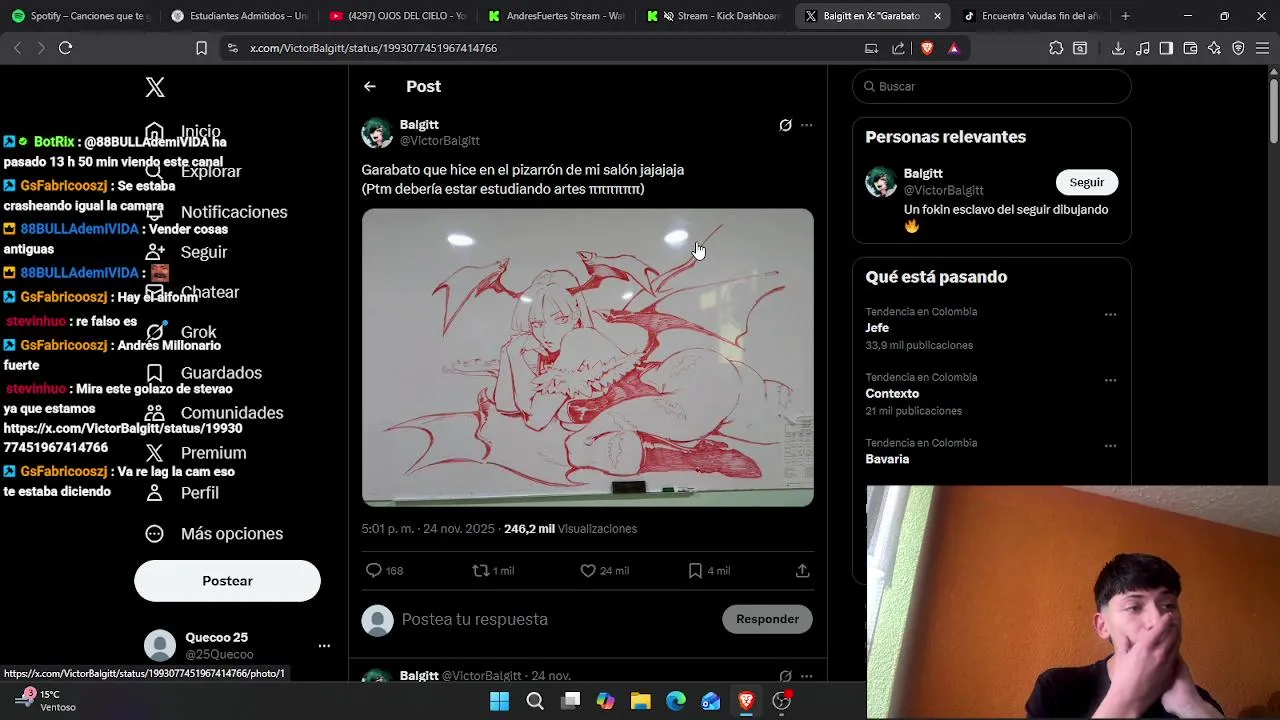Image resolution: width=1280 pixels, height=720 pixels.
Task: Click the @VictorBalgitt handle on the post
Action: pyautogui.click(x=439, y=141)
